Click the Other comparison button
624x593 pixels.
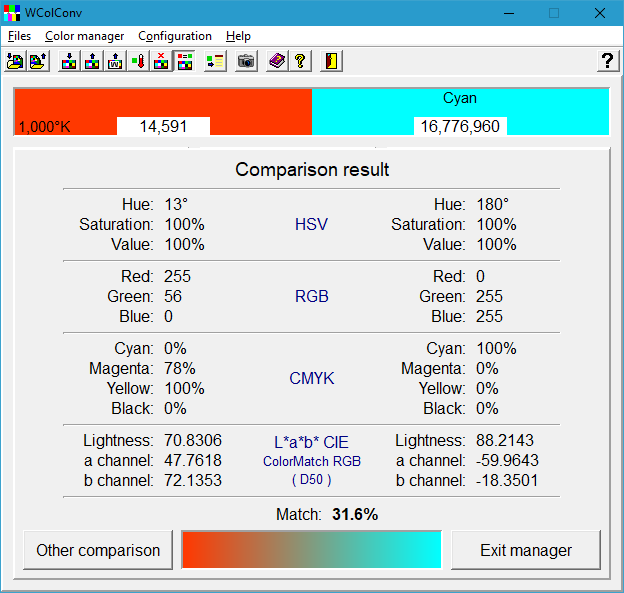[x=98, y=550]
